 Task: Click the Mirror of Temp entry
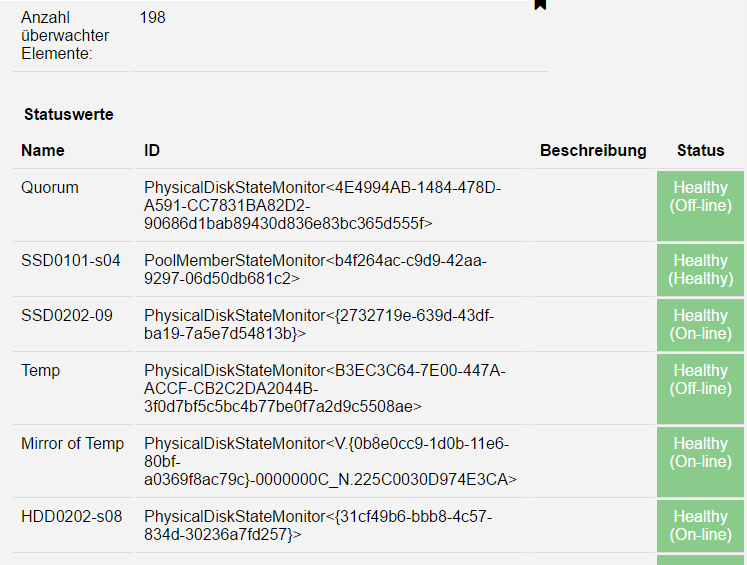[x=73, y=444]
